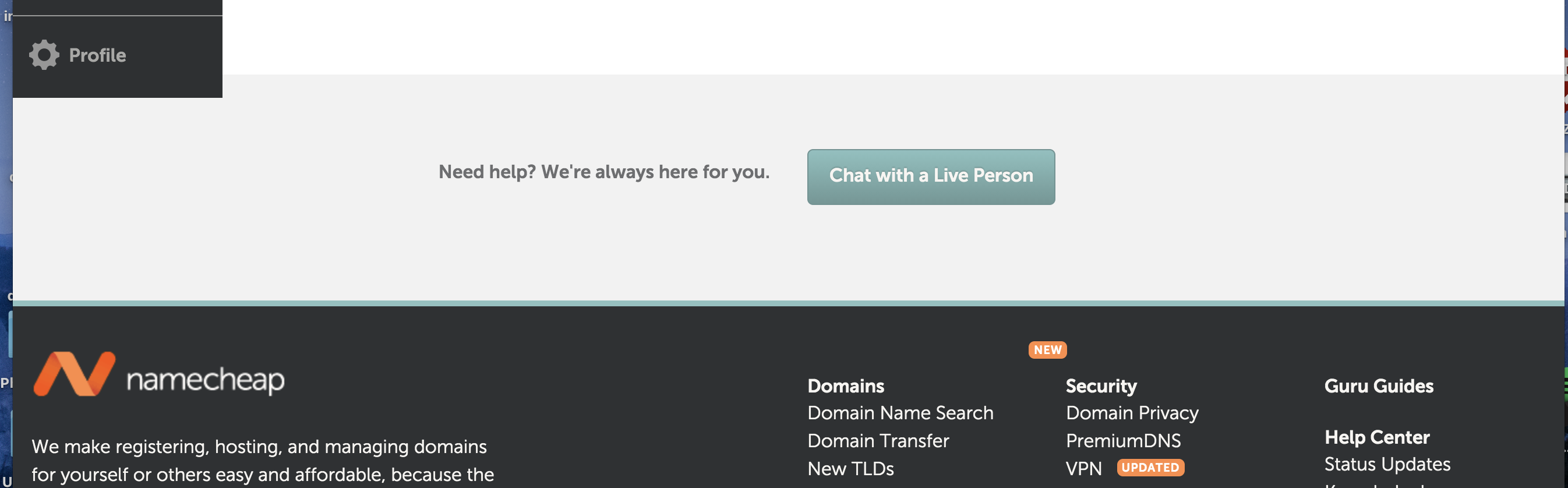Open the Domains footer heading link
This screenshot has width=1568, height=488.
click(x=846, y=386)
